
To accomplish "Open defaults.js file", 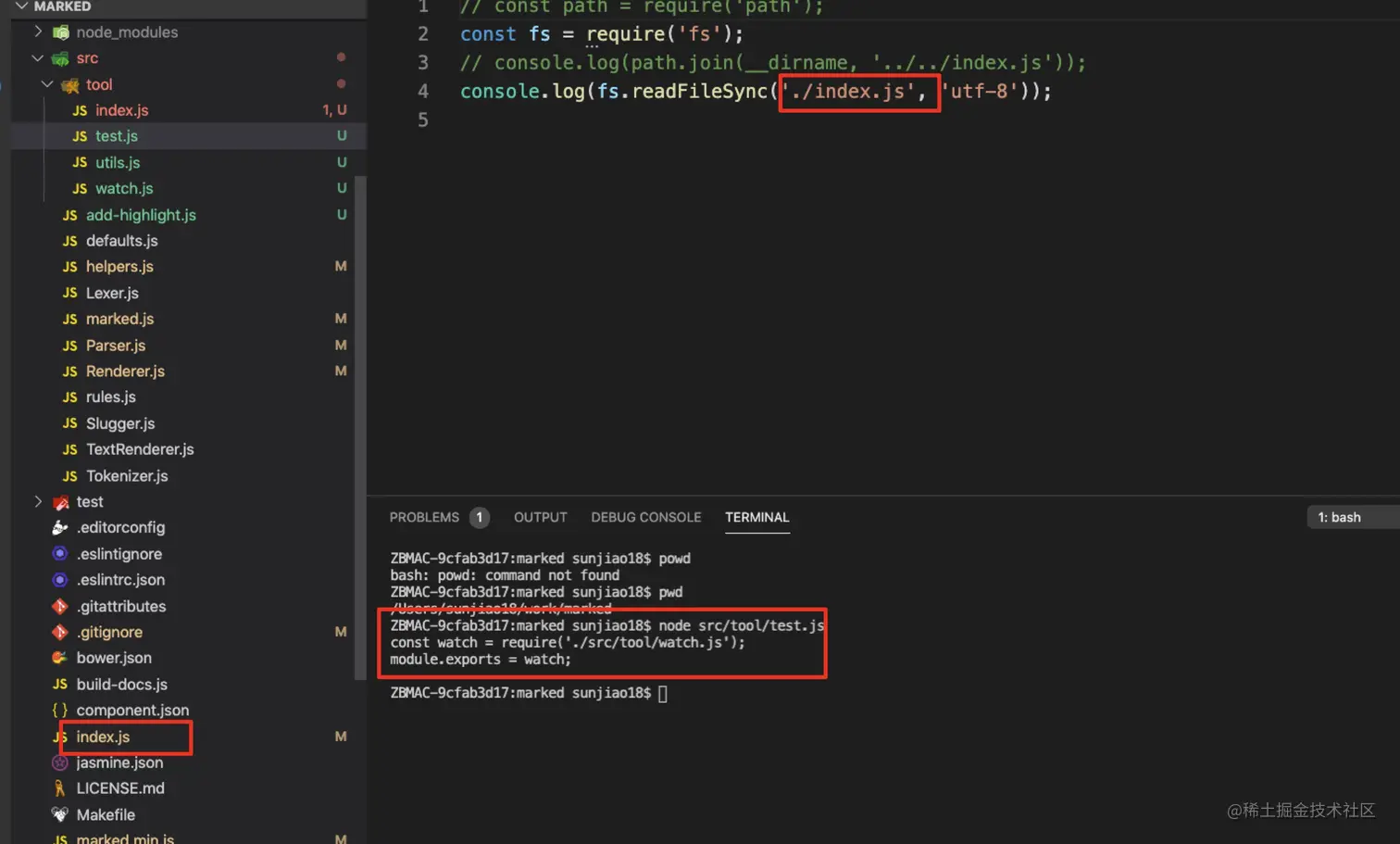I will coord(121,241).
